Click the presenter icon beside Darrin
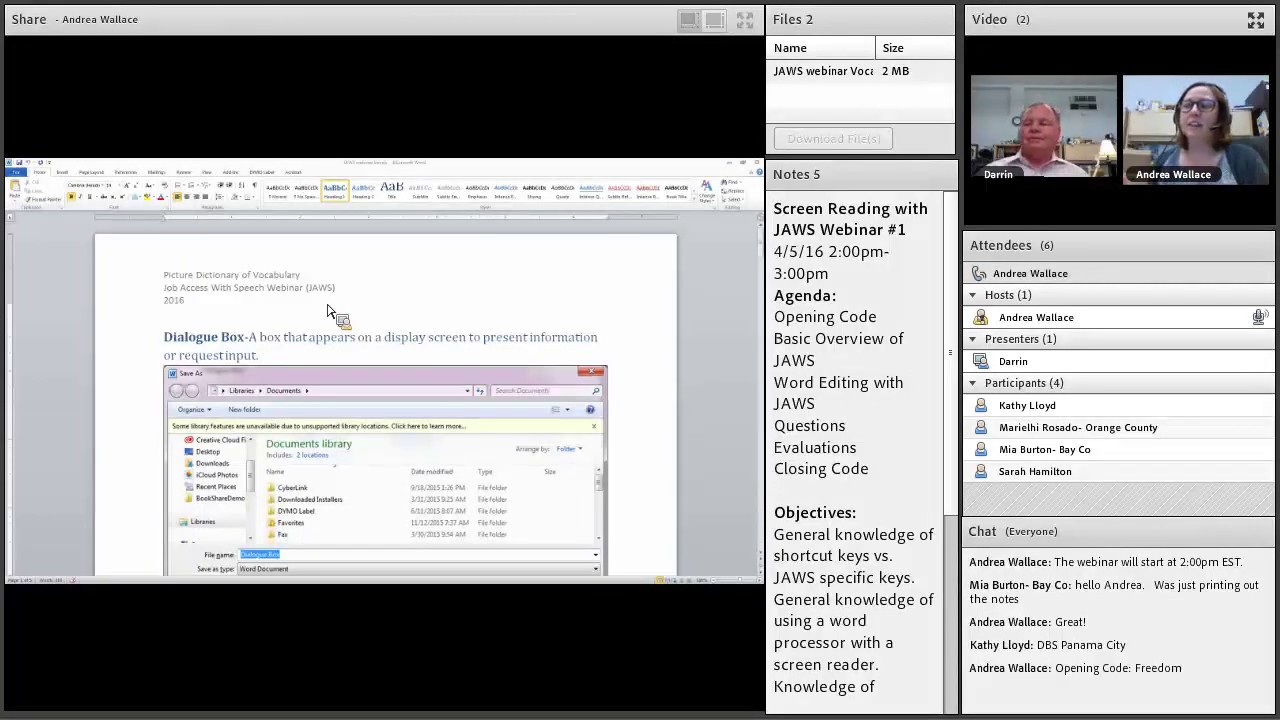1280x720 pixels. tap(981, 361)
